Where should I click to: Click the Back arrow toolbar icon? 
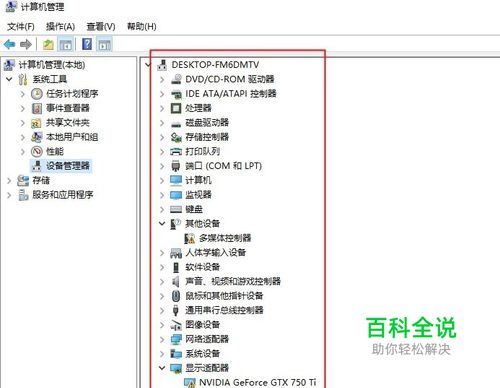click(x=9, y=44)
